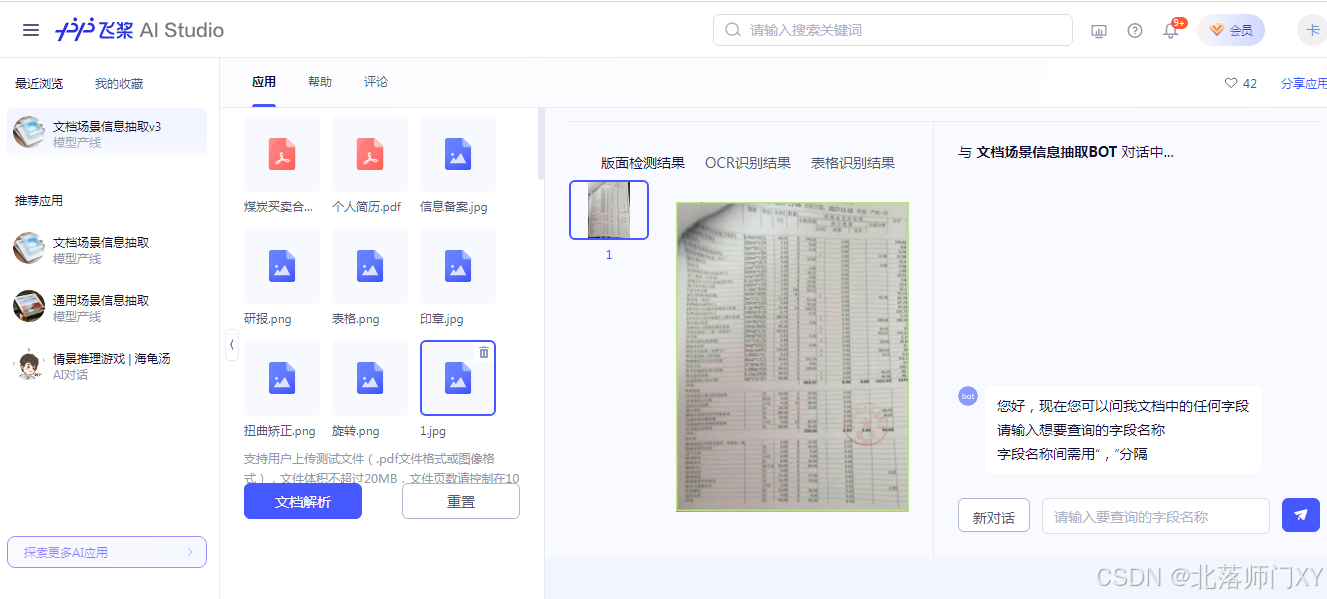Select page 1 thumbnail in detection results

click(x=608, y=210)
